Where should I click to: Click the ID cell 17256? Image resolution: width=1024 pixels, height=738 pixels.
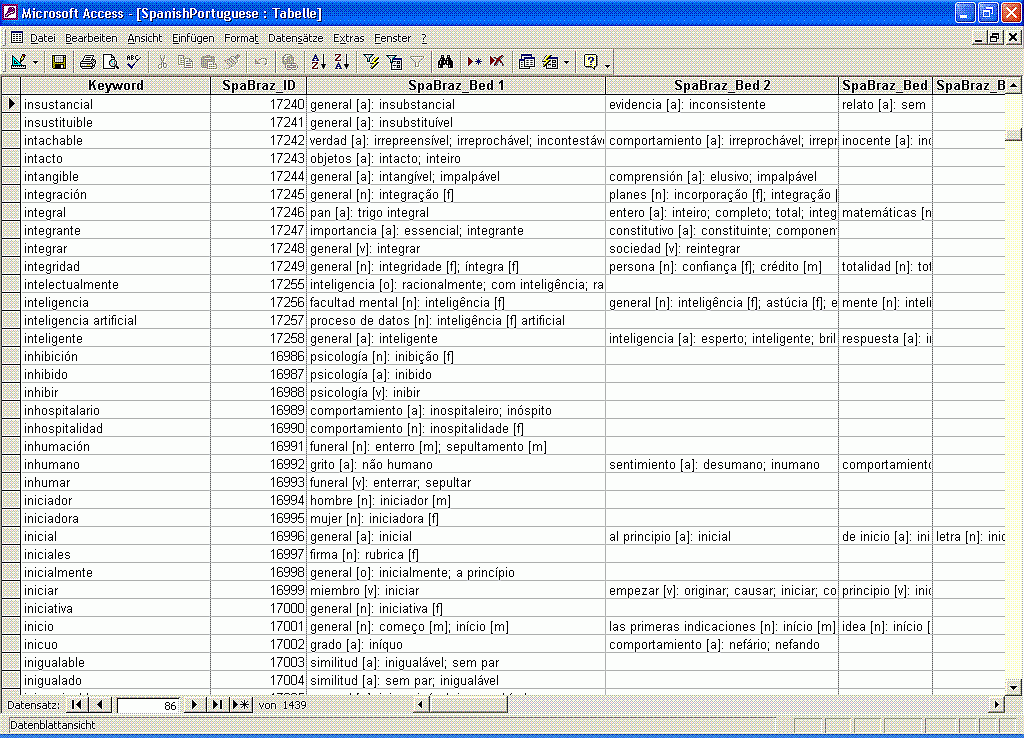259,302
